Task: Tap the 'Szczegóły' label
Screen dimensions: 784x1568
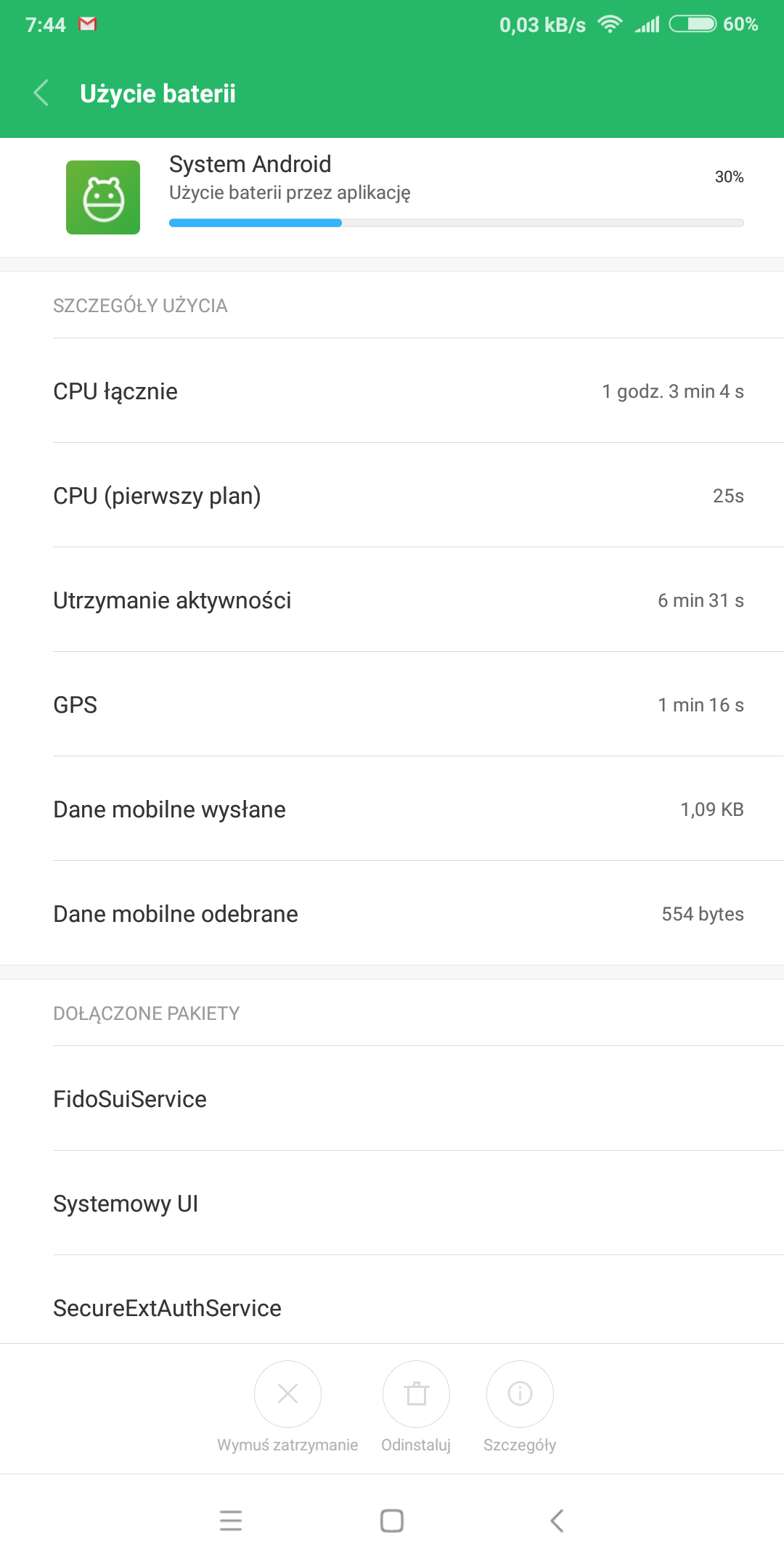Action: [520, 1445]
